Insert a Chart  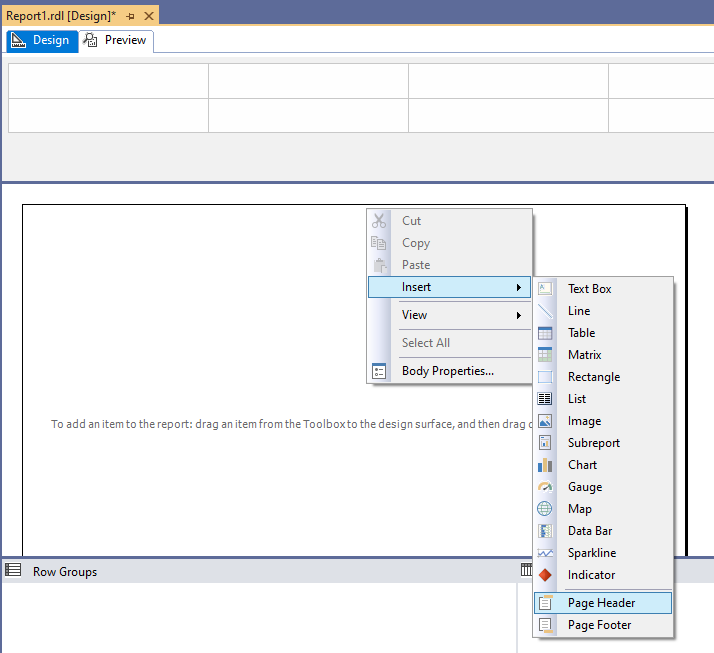[x=603, y=465]
